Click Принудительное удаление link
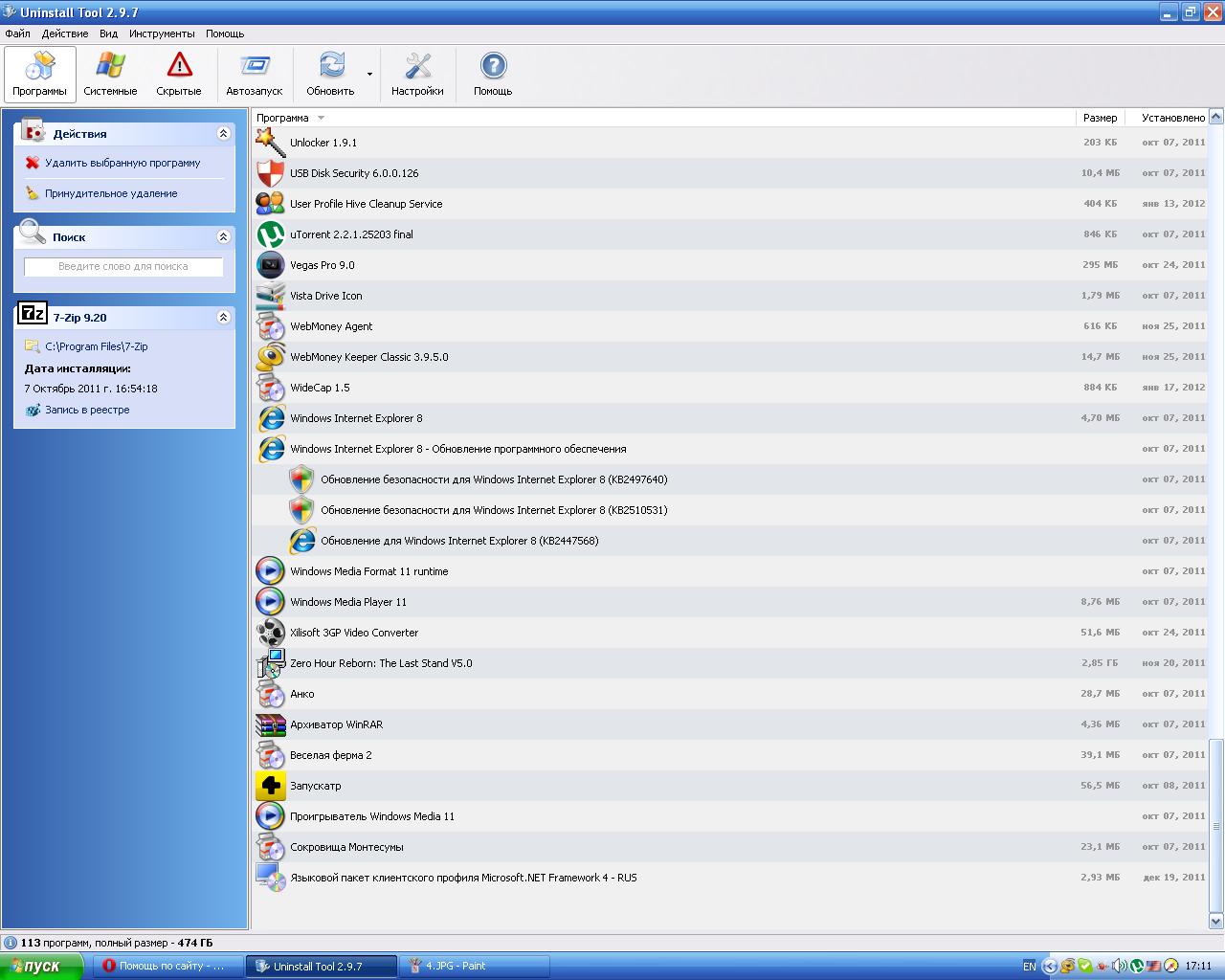The width and height of the screenshot is (1225, 980). point(111,193)
